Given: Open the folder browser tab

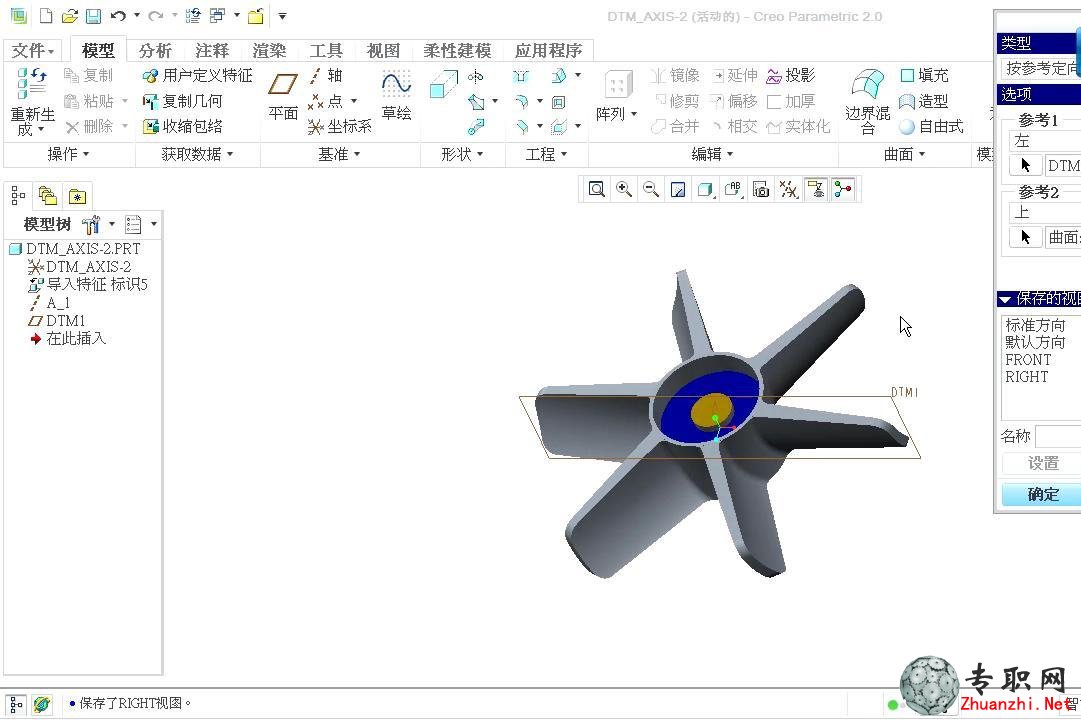Looking at the screenshot, I should [48, 197].
